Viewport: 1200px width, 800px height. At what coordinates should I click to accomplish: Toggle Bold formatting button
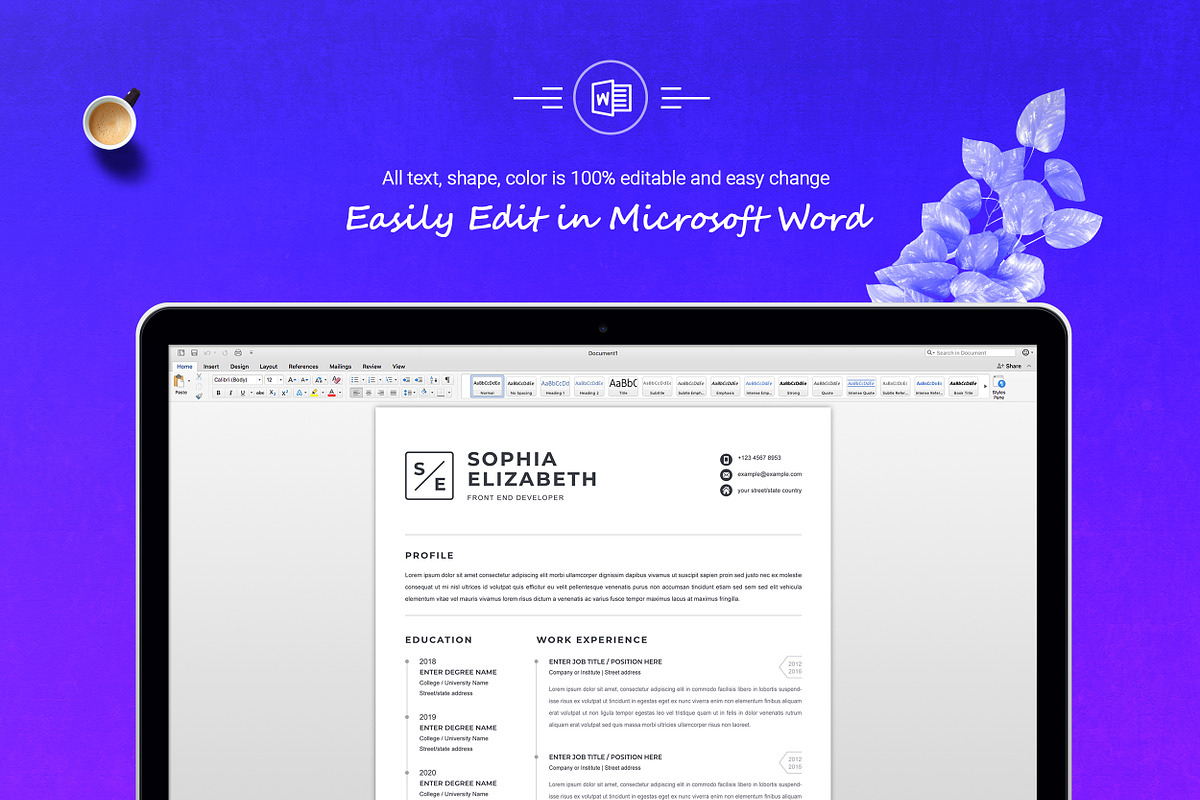coord(219,393)
